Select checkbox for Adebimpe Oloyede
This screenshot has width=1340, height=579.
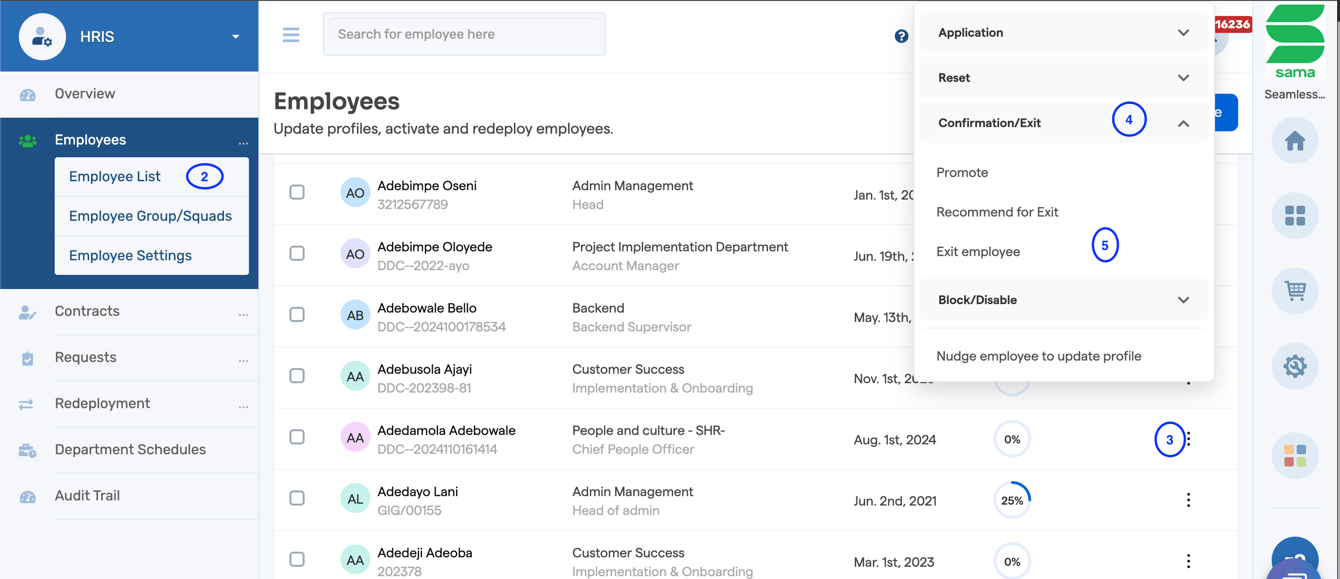pyautogui.click(x=297, y=253)
